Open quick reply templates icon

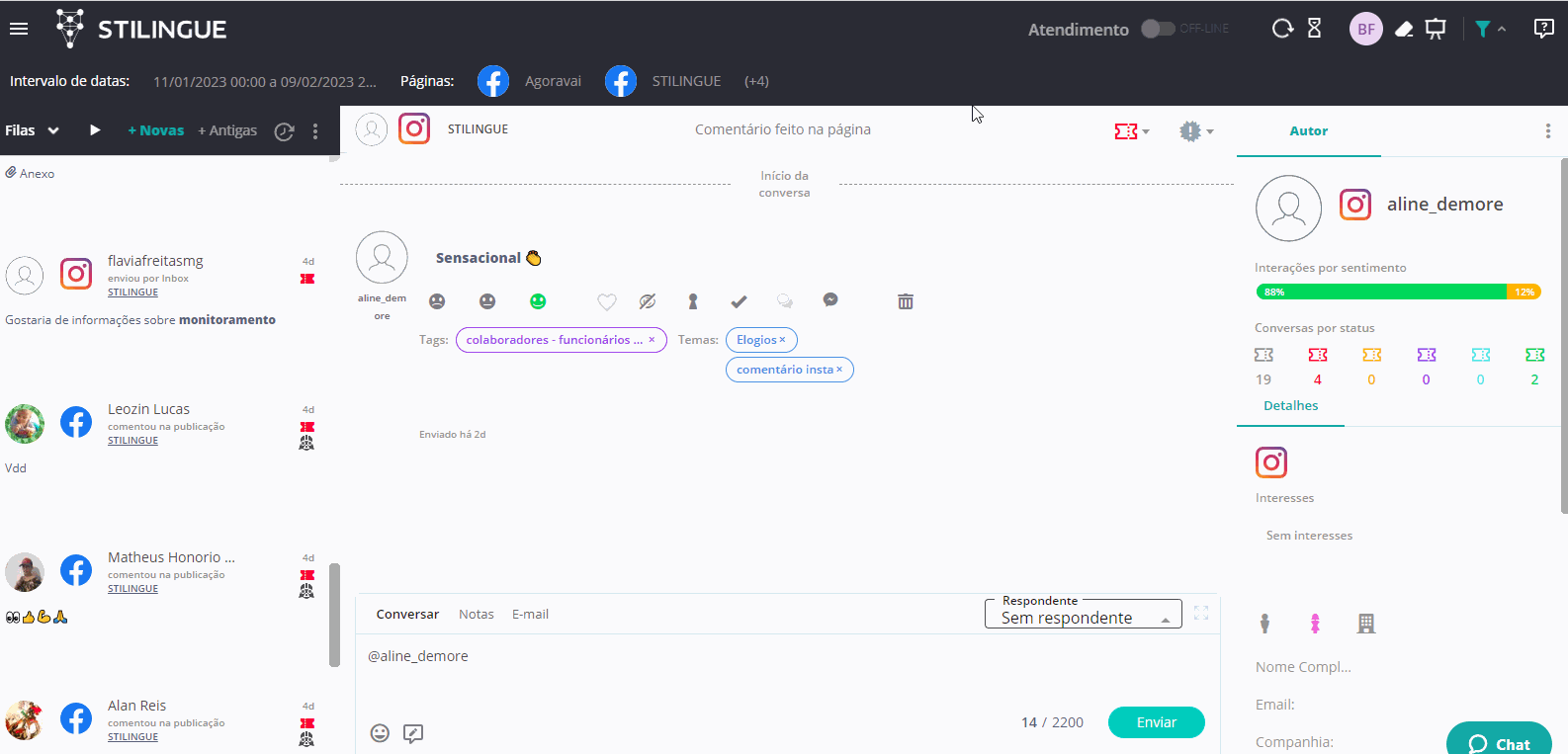(x=413, y=733)
